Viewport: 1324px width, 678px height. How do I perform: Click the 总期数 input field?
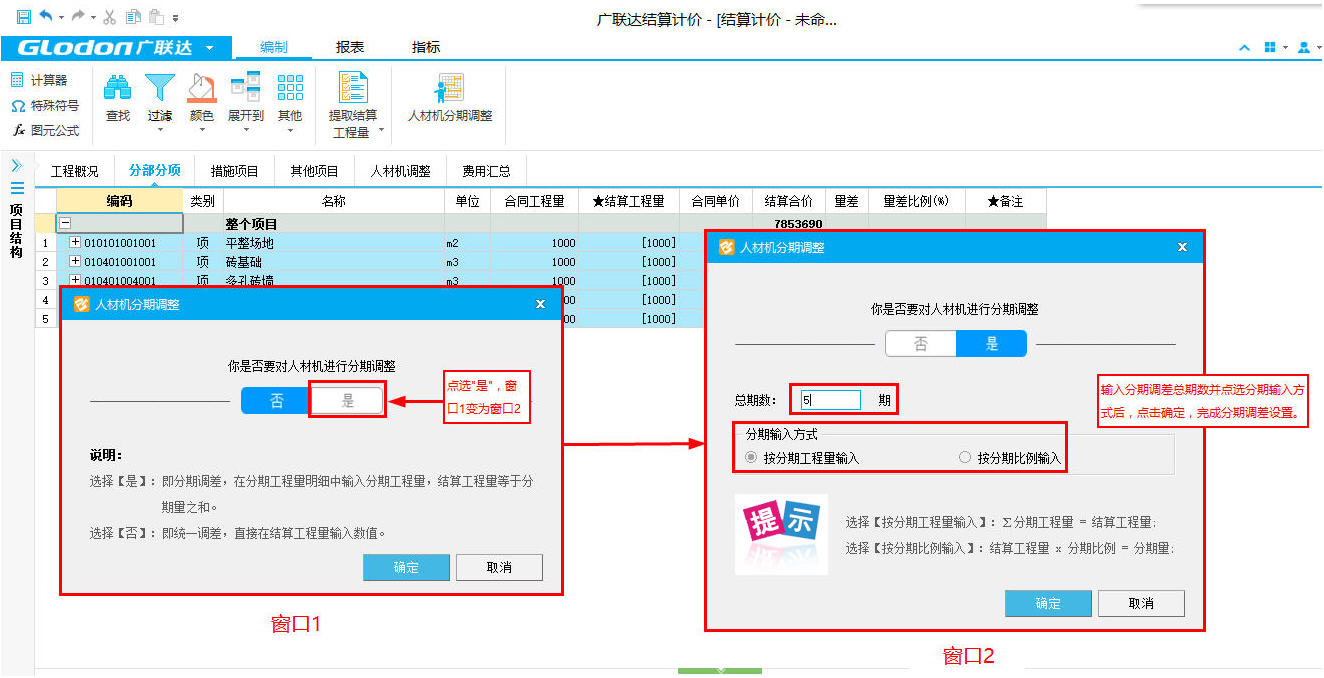[x=830, y=400]
